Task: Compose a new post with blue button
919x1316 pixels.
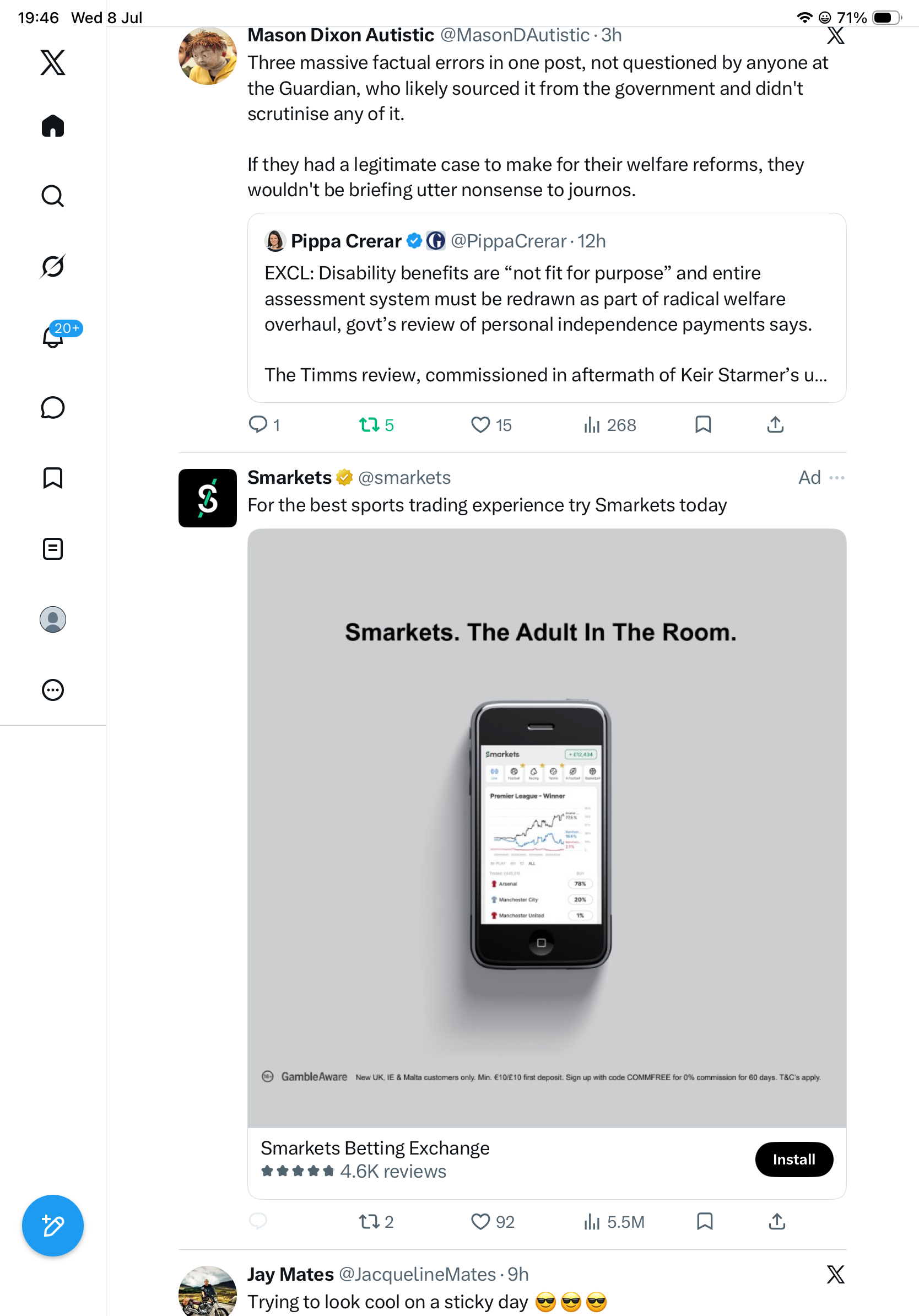Action: 53,1226
